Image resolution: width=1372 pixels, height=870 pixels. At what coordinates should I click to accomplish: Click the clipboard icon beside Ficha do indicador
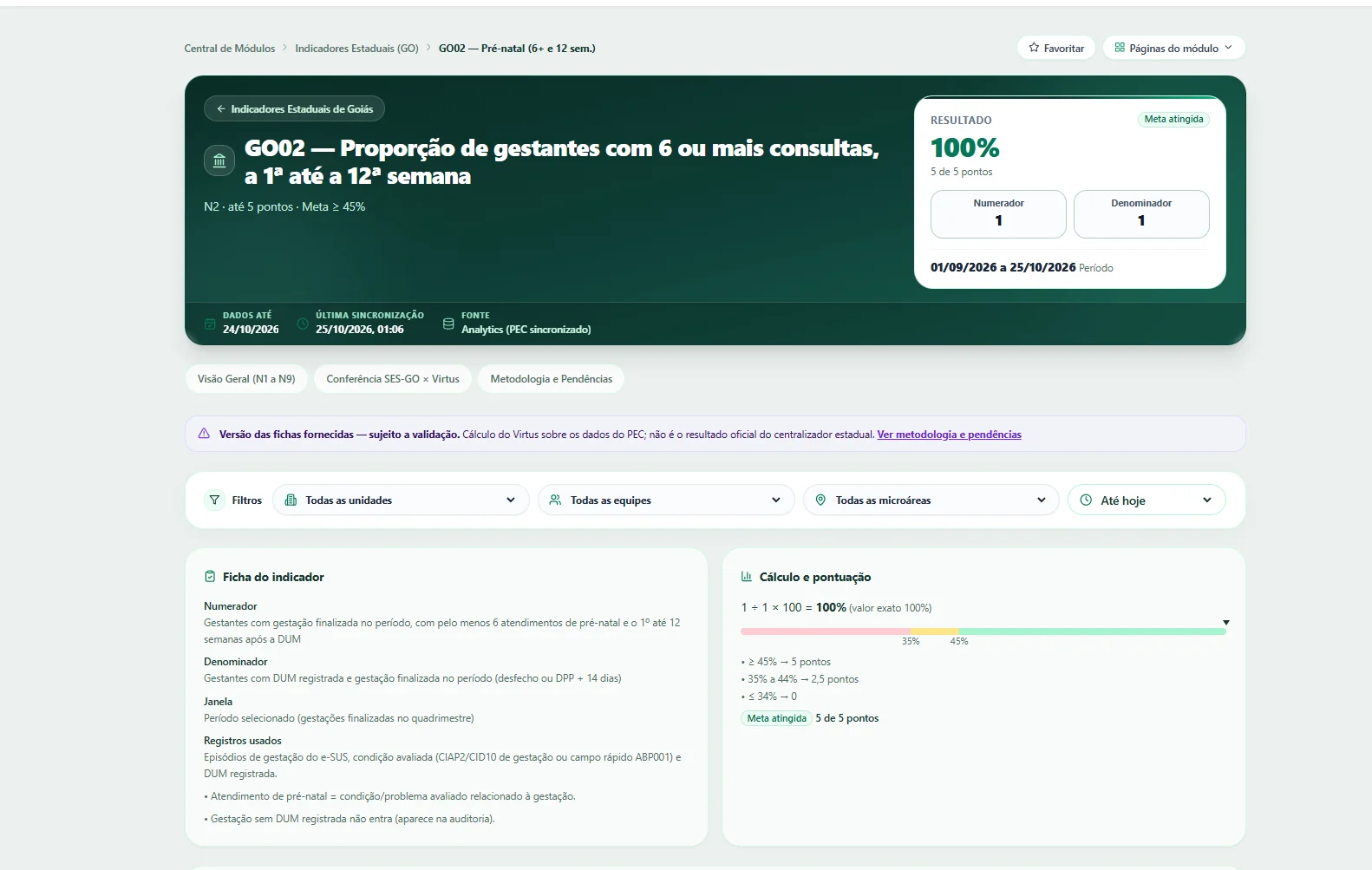click(210, 577)
